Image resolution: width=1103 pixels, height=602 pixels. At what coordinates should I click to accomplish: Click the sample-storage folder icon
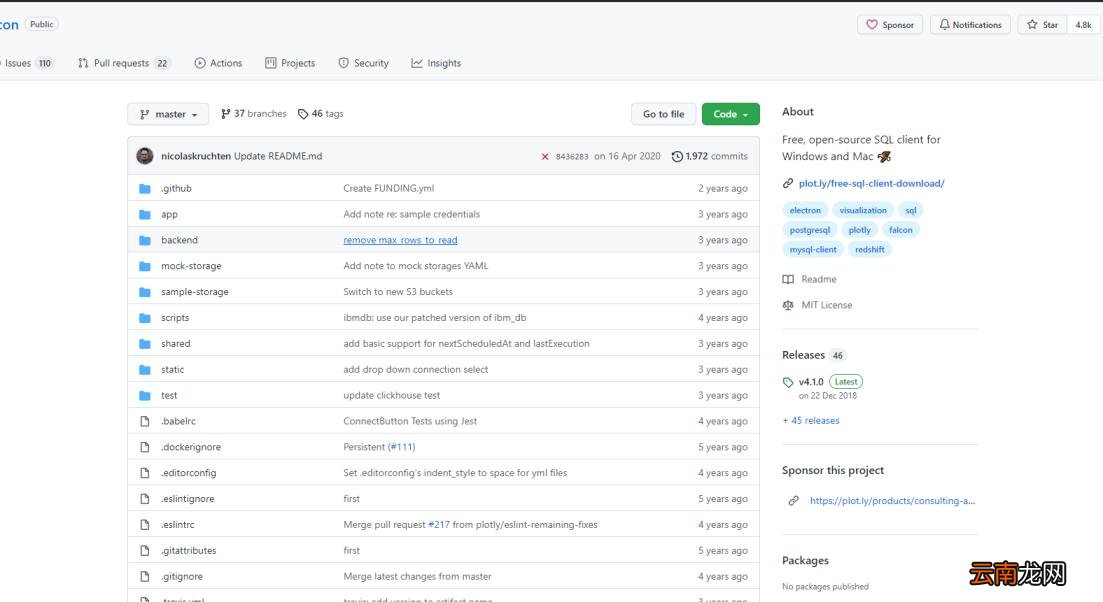click(145, 292)
